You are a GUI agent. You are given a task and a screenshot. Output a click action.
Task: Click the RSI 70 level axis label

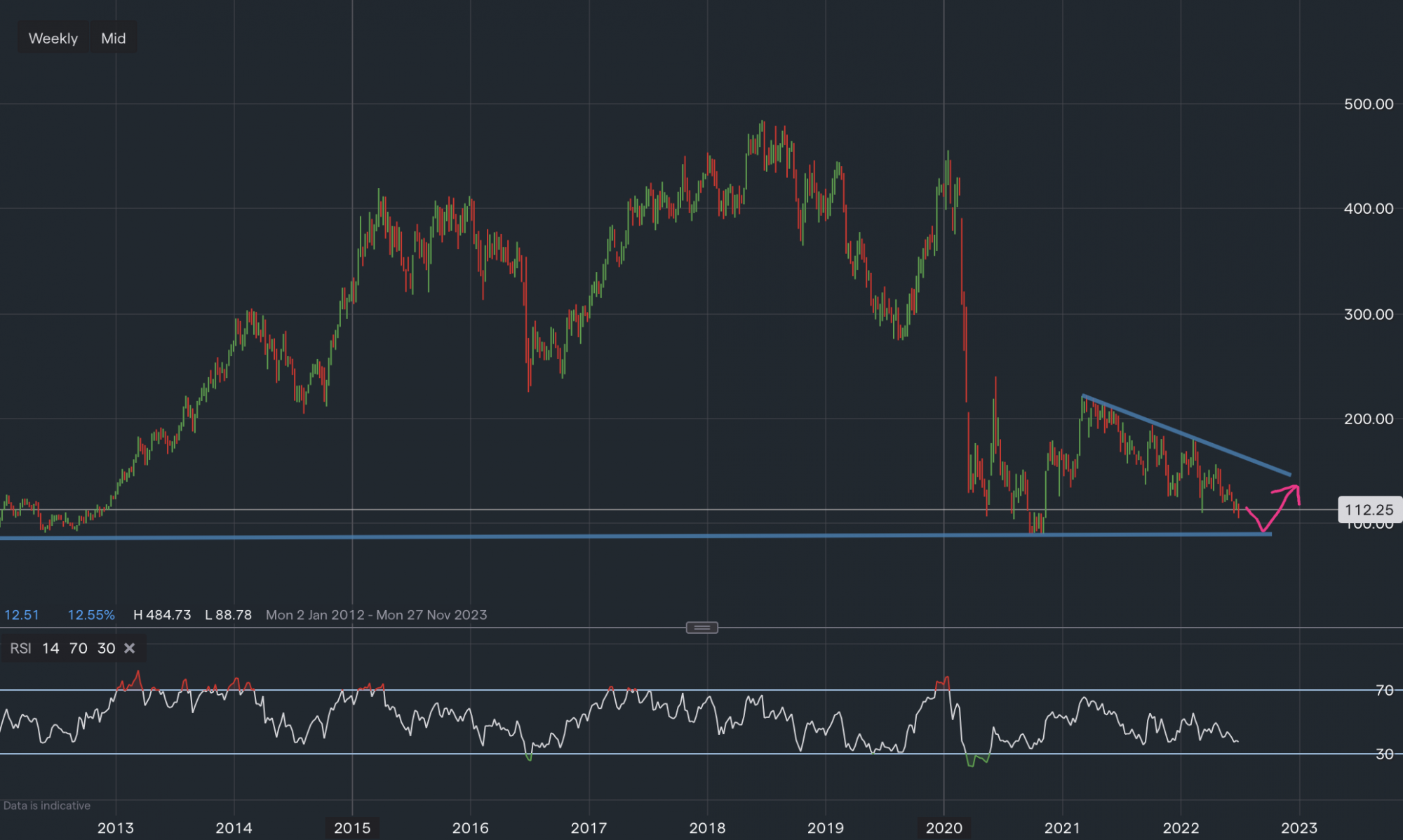pyautogui.click(x=1384, y=690)
